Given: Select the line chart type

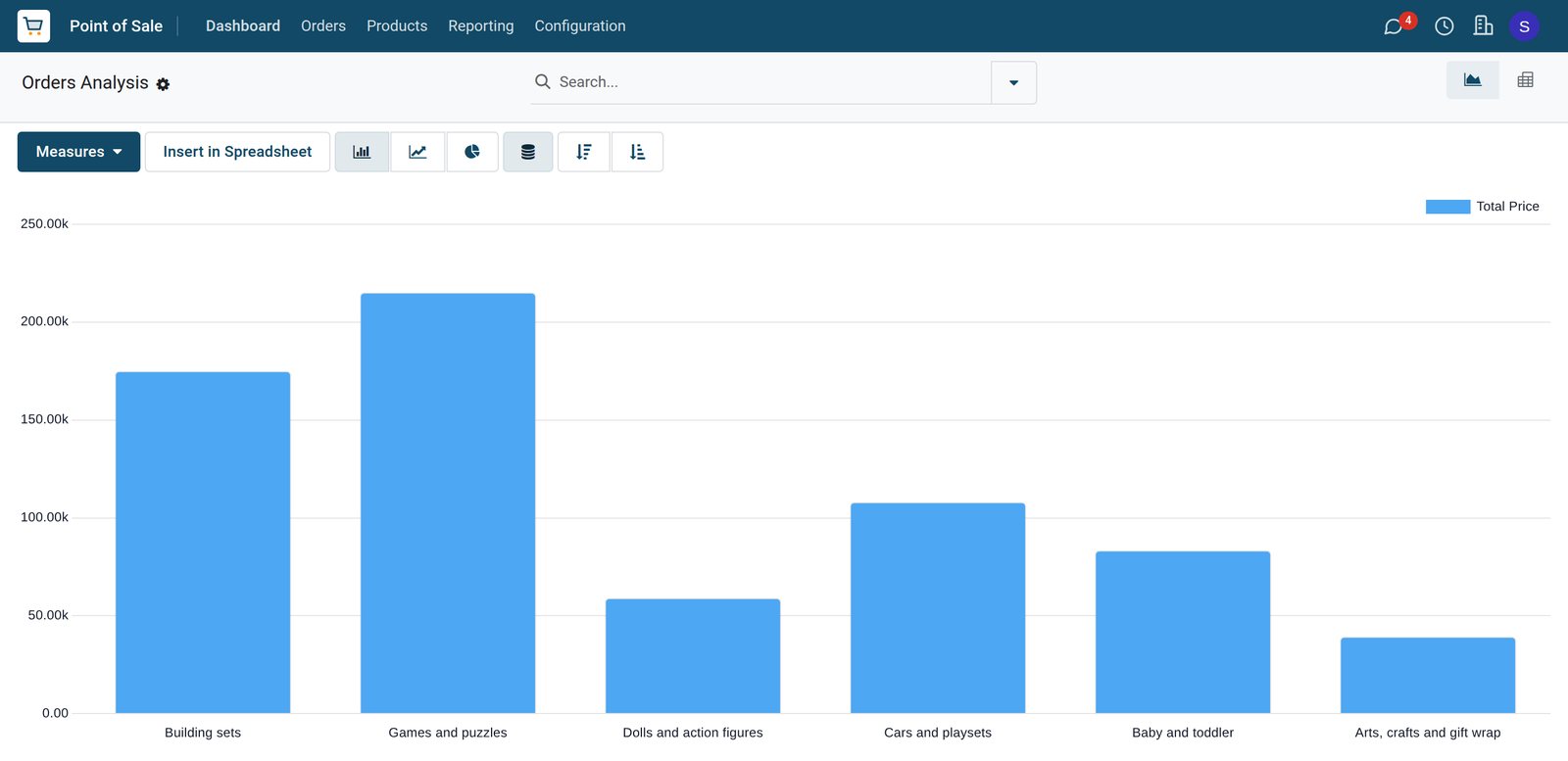Looking at the screenshot, I should pyautogui.click(x=417, y=152).
